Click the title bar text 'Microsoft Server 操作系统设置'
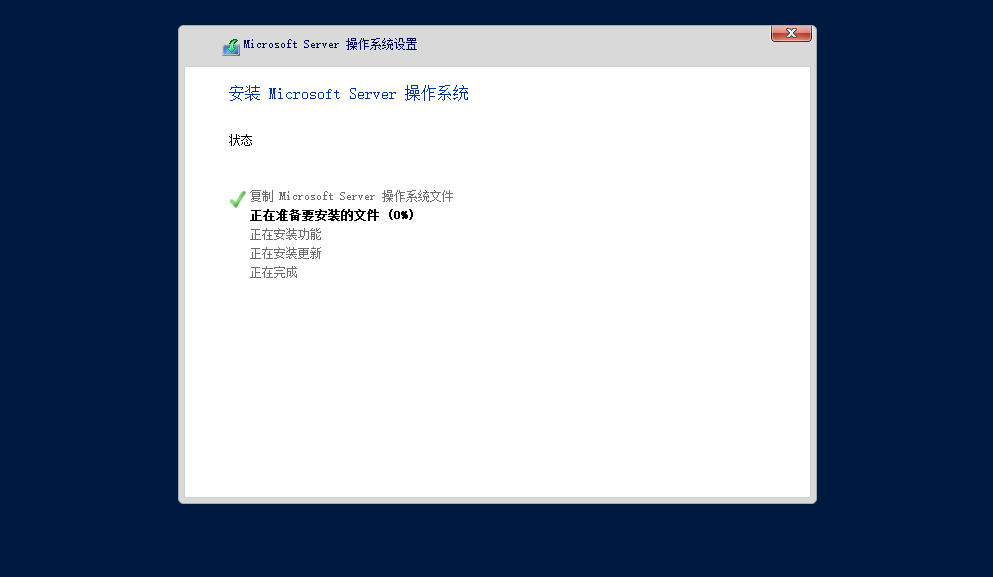This screenshot has width=993, height=577. click(x=331, y=44)
